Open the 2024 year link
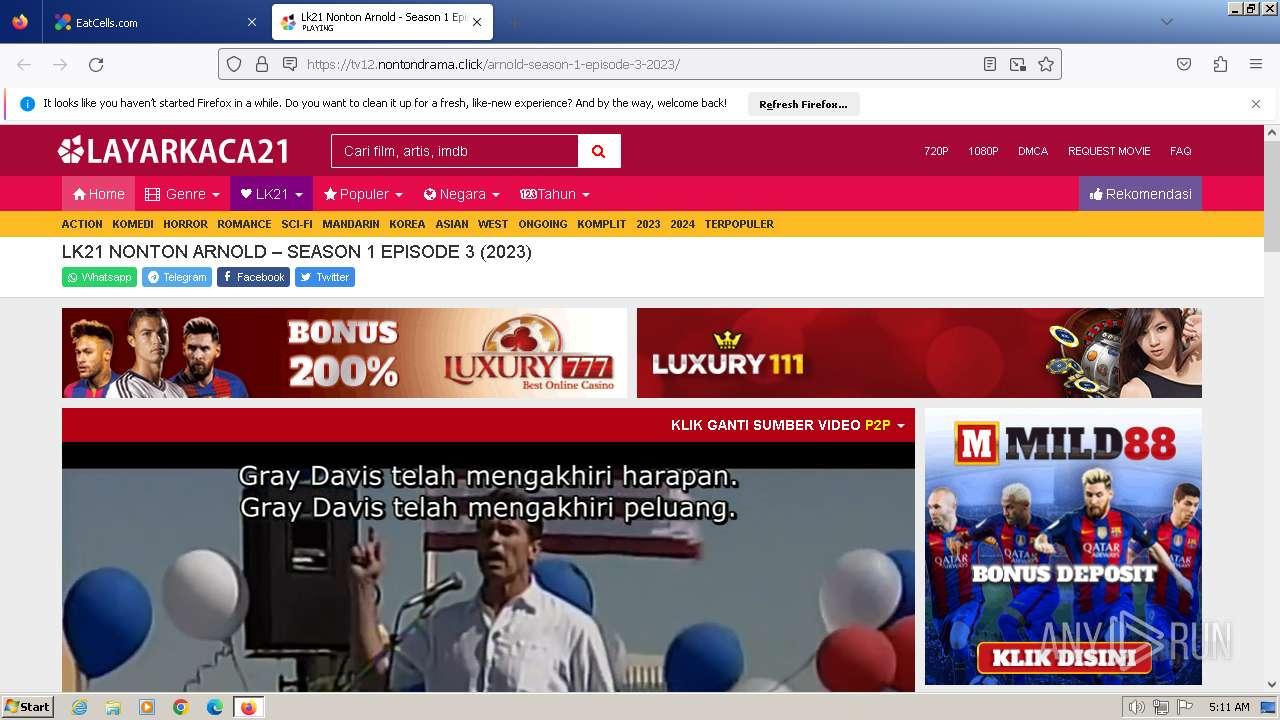The width and height of the screenshot is (1280, 720). 682,224
